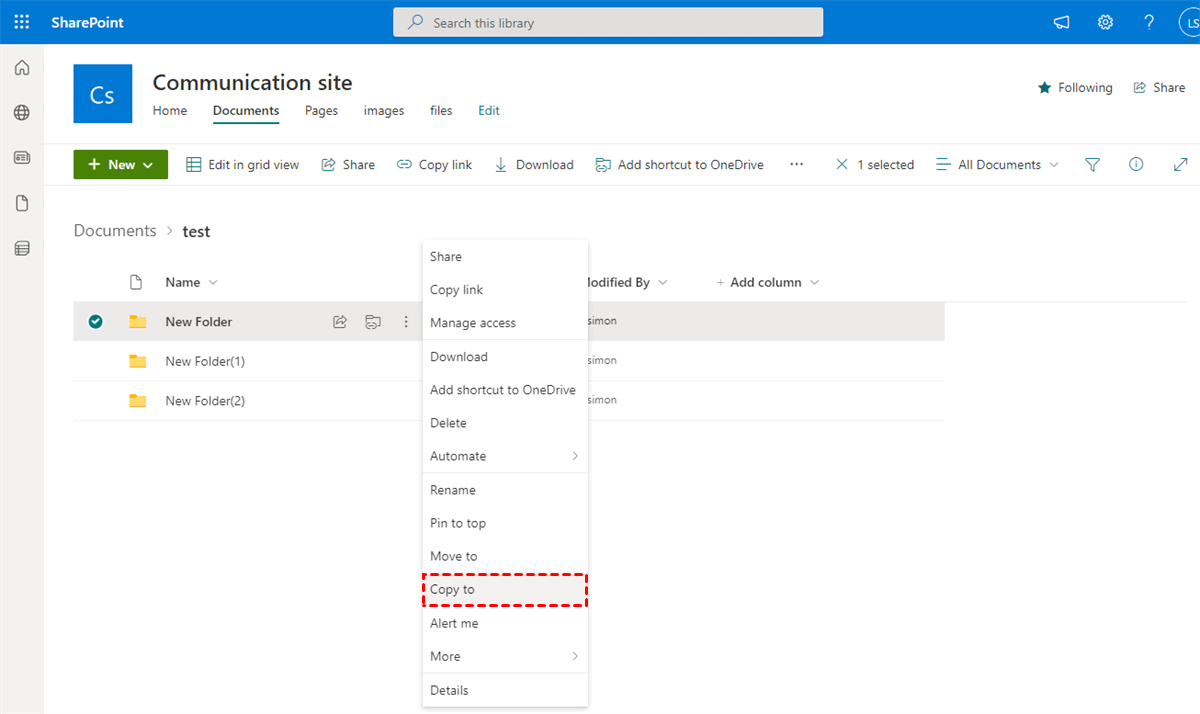Expand the Automate submenu
This screenshot has height=714, width=1200.
pos(504,456)
